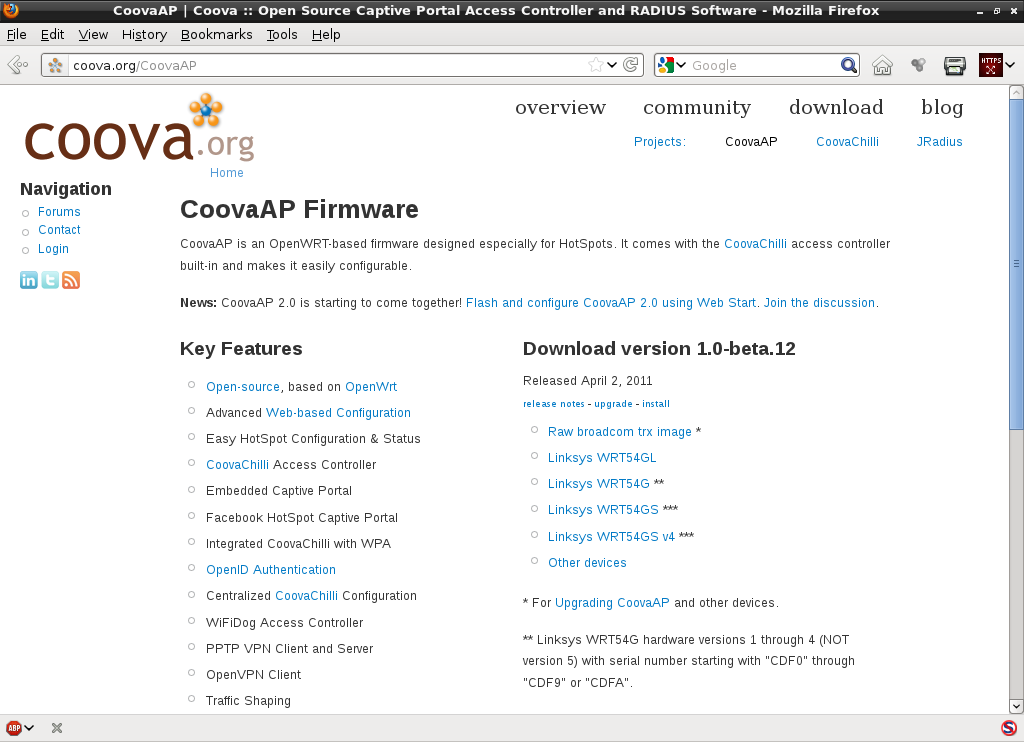Viewport: 1024px width, 742px height.
Task: Visit the blog section
Action: point(942,107)
